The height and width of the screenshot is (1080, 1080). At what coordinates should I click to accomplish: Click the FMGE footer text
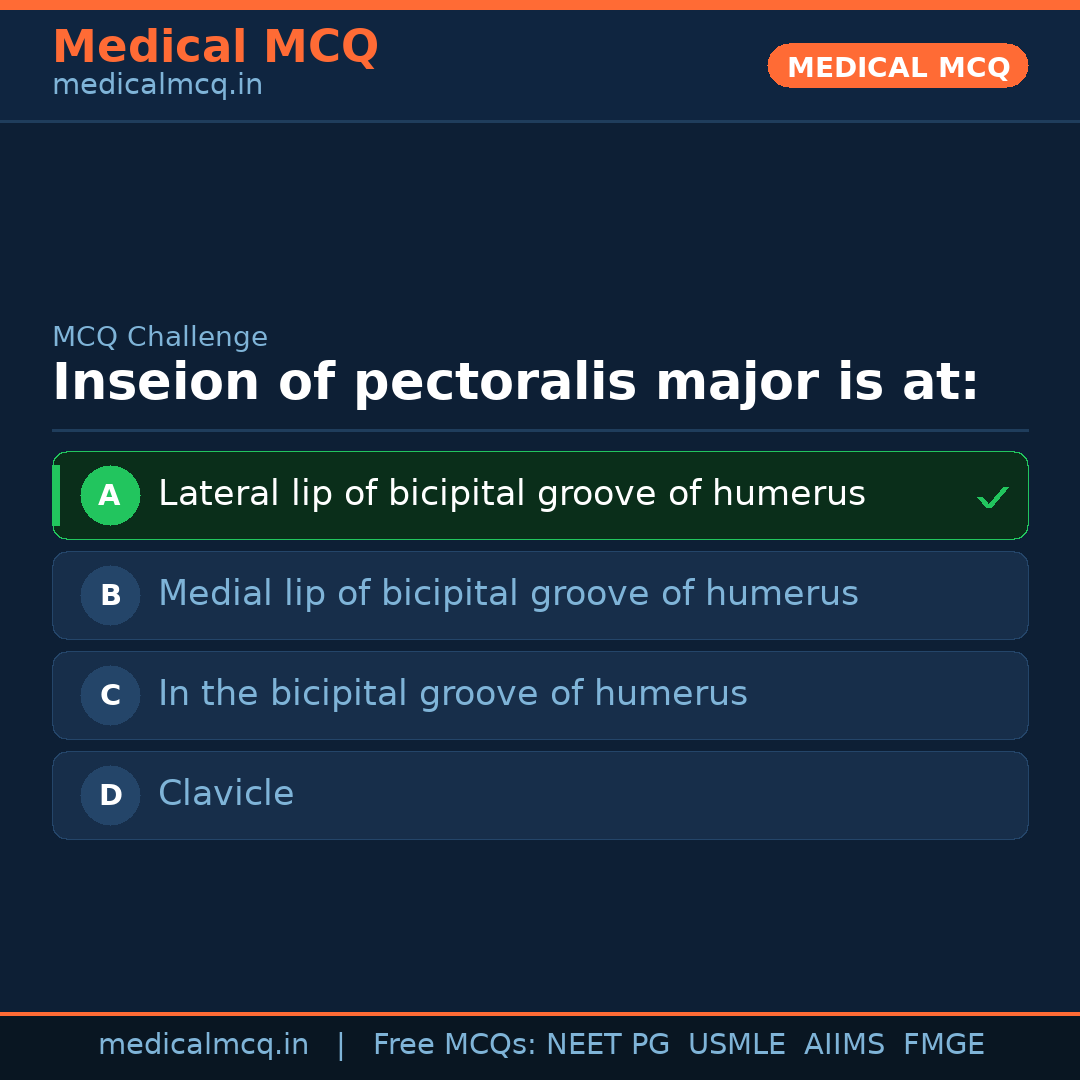coord(943,1045)
